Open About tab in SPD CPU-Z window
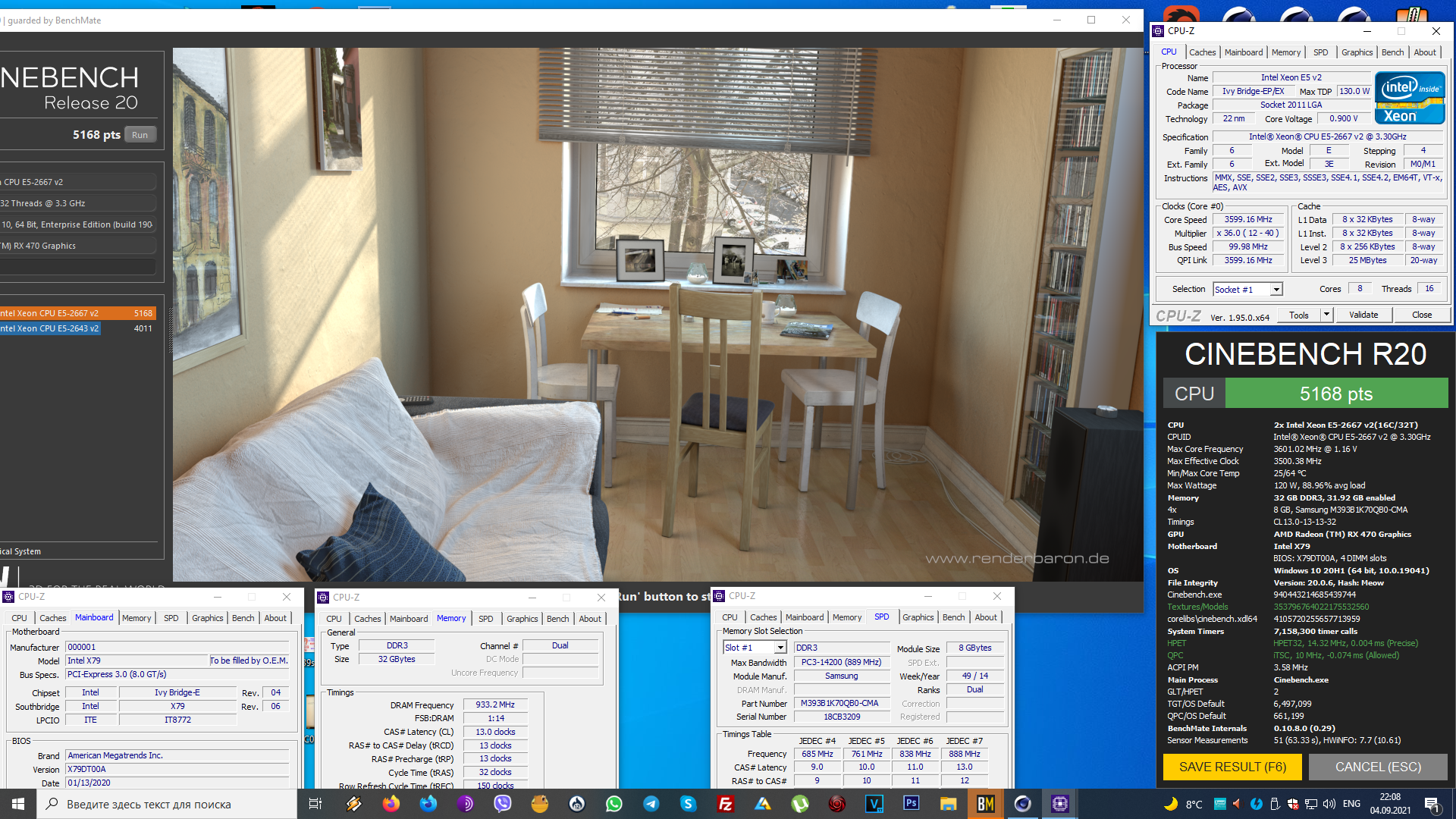The height and width of the screenshot is (819, 1456). click(986, 617)
